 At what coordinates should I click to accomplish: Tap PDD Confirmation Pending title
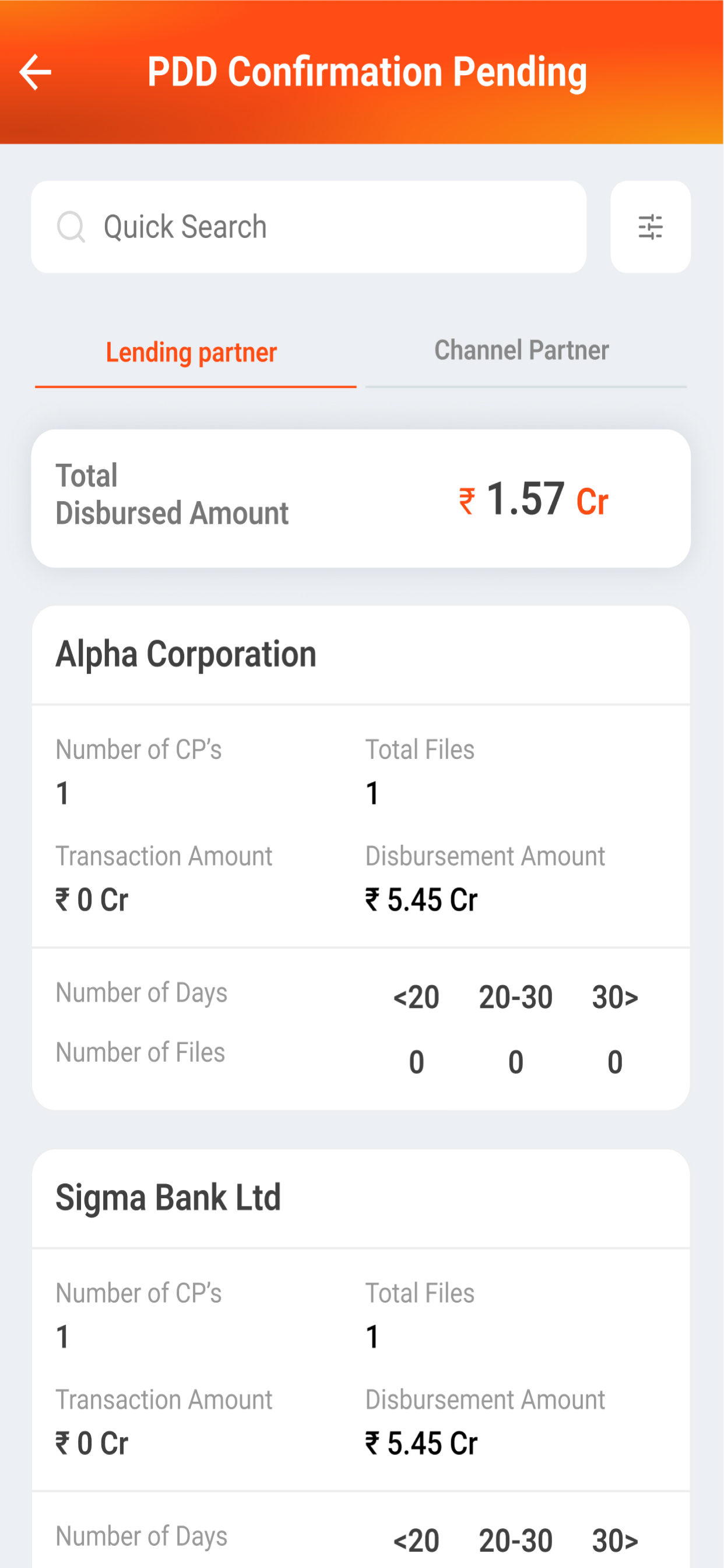point(367,72)
